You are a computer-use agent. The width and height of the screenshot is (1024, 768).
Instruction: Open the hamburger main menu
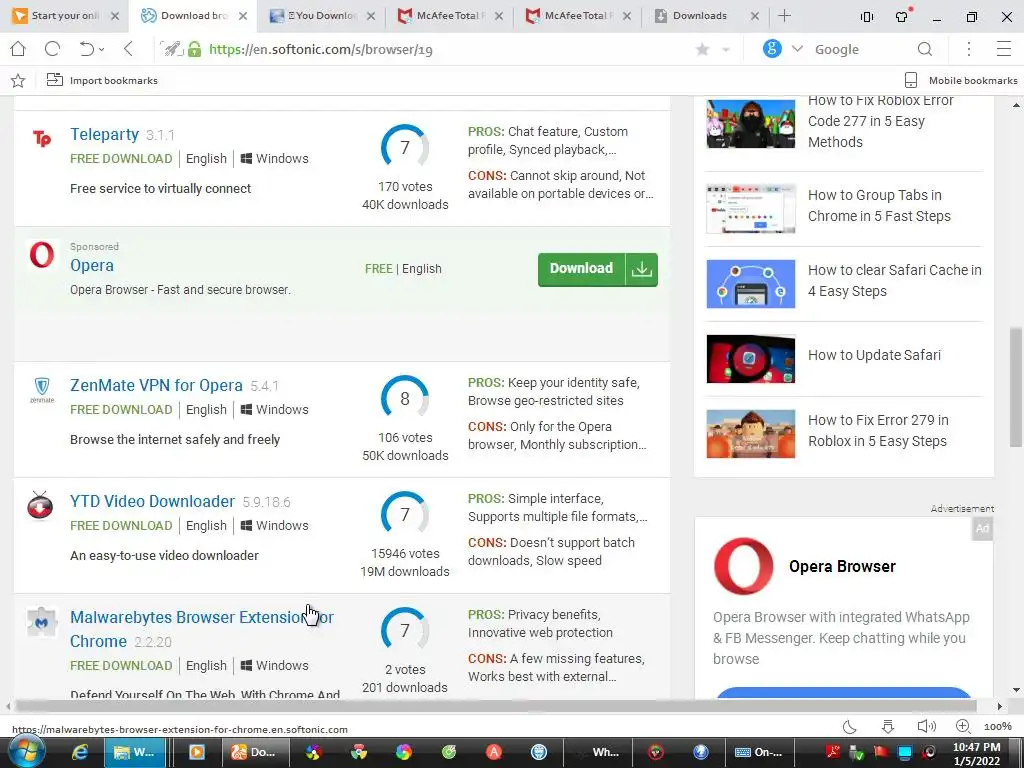click(1004, 49)
